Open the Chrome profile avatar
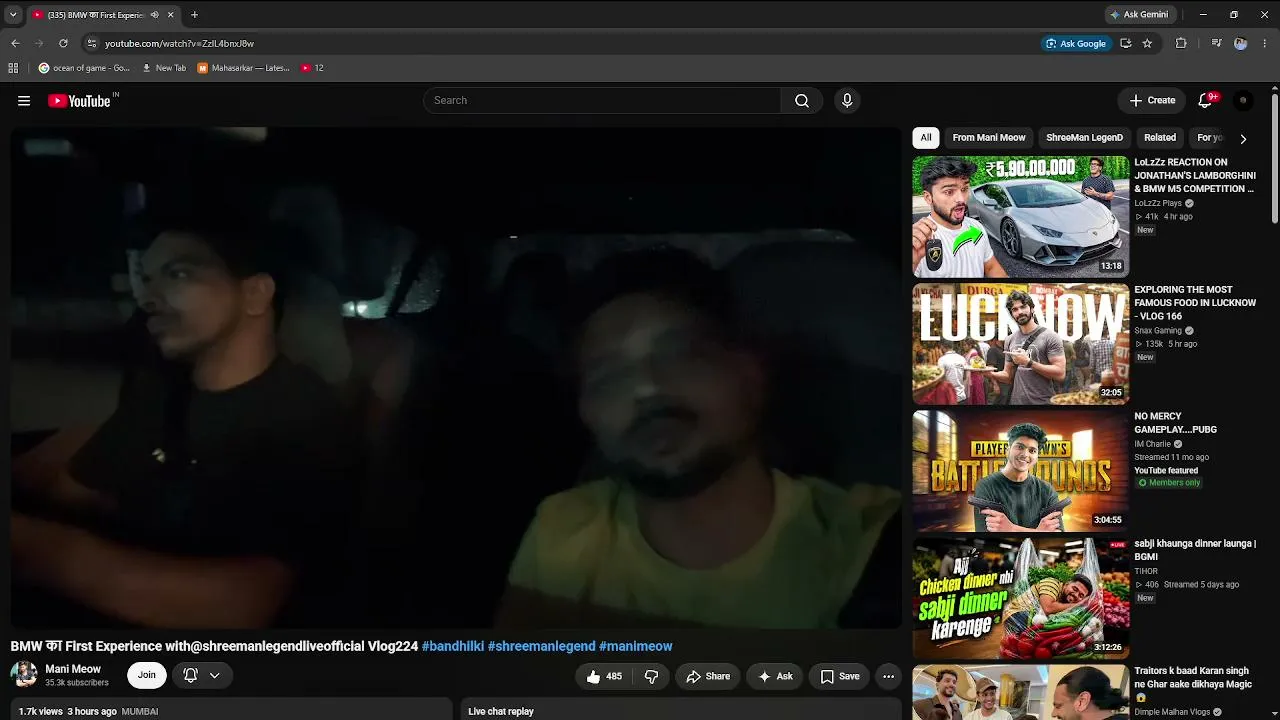 1240,43
